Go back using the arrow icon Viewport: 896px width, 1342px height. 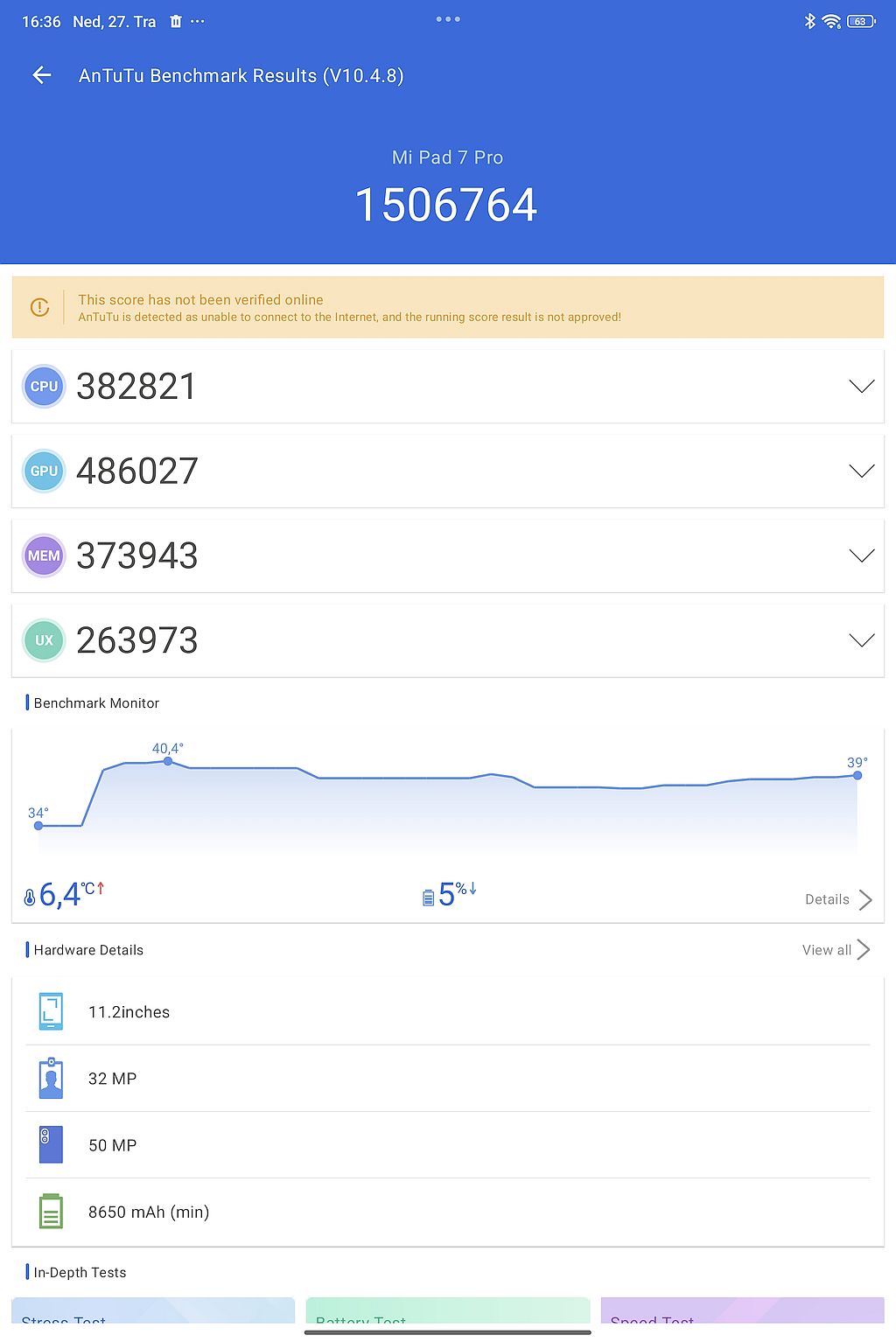pos(42,75)
